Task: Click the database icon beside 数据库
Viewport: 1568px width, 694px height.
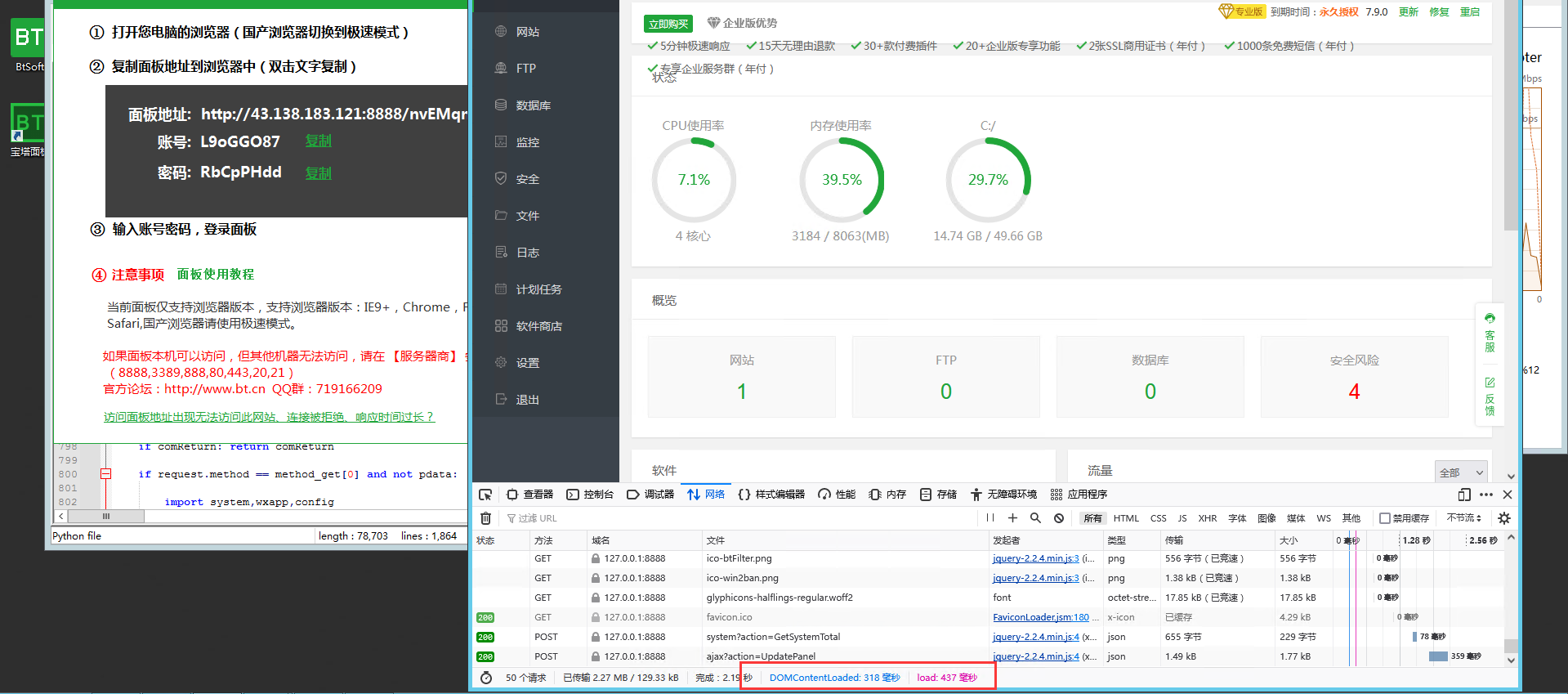Action: click(501, 105)
